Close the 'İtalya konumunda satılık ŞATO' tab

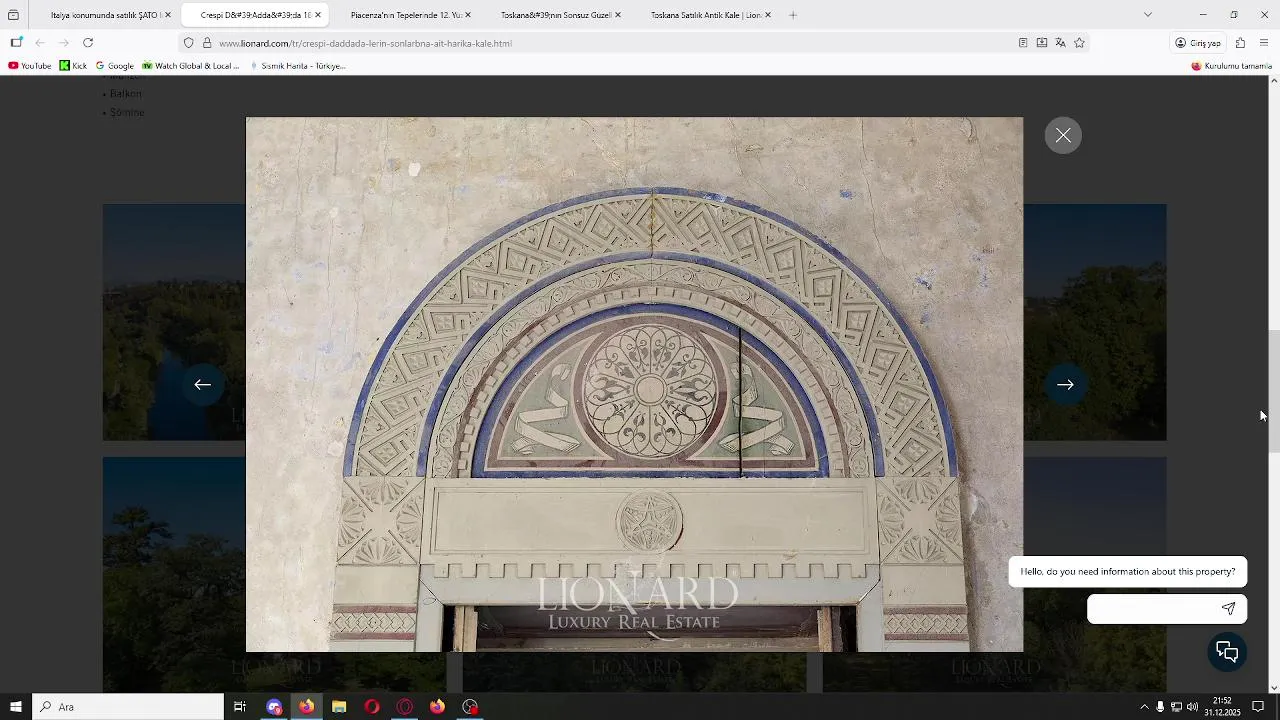click(x=168, y=15)
